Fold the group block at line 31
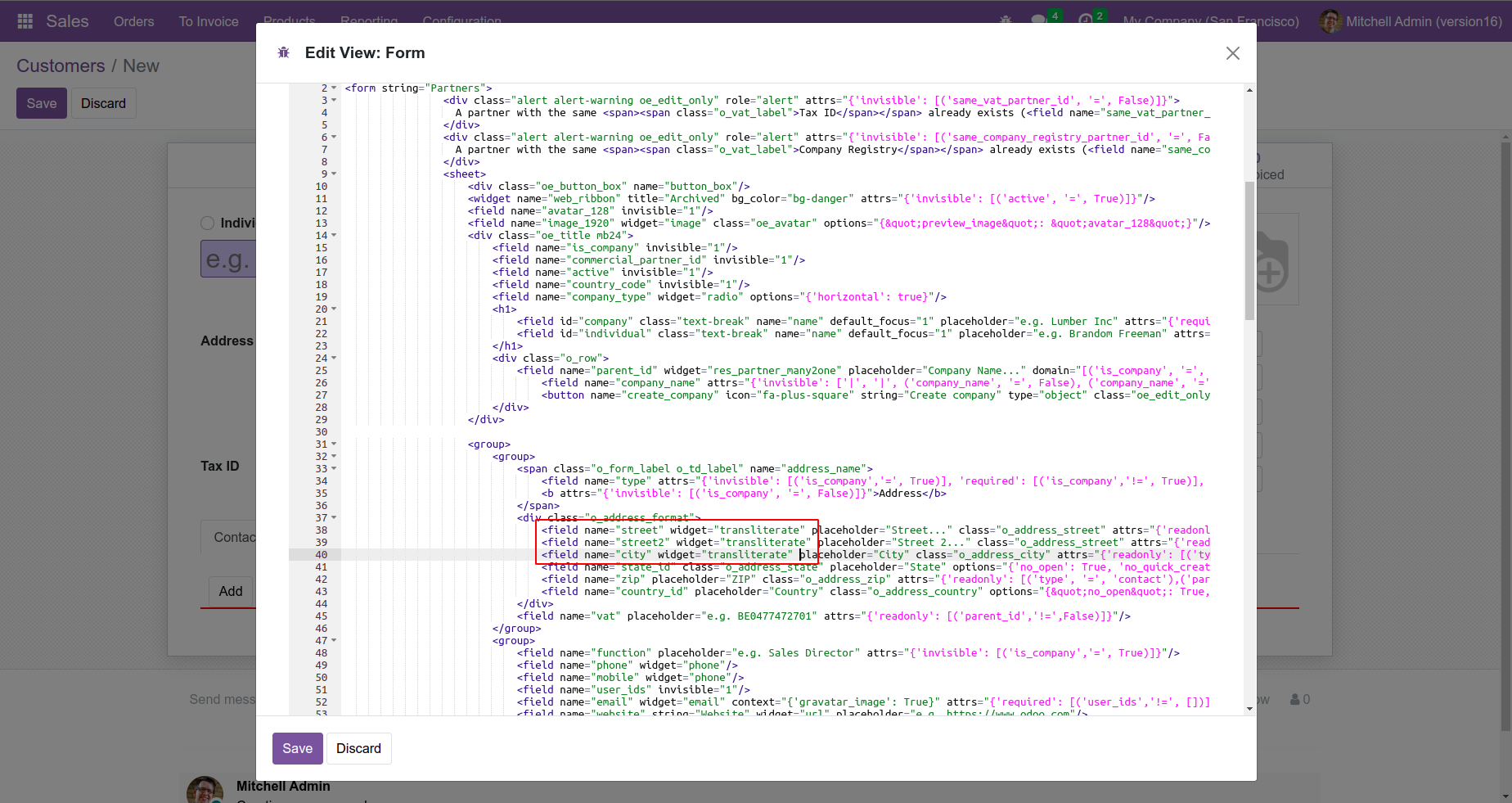The width and height of the screenshot is (1512, 803). pos(334,444)
